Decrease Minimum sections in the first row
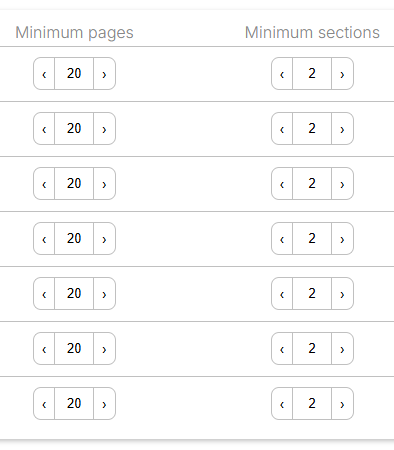This screenshot has height=450, width=394. tap(282, 74)
